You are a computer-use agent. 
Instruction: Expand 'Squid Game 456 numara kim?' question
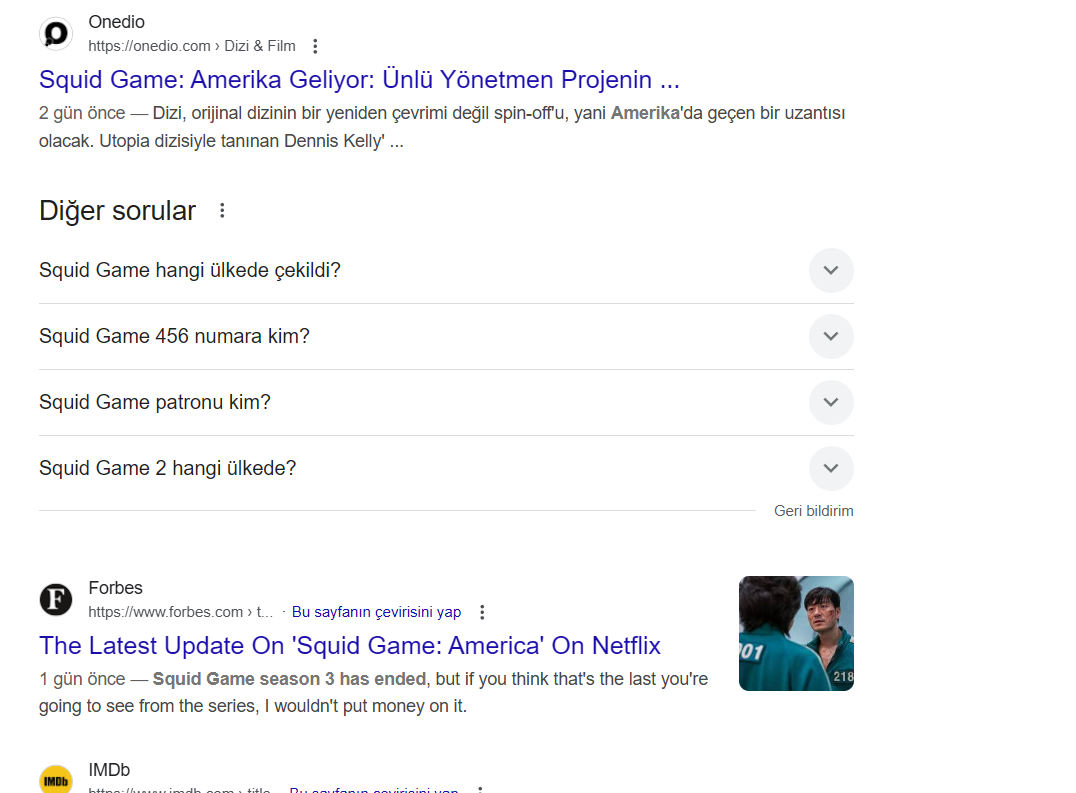(x=831, y=336)
